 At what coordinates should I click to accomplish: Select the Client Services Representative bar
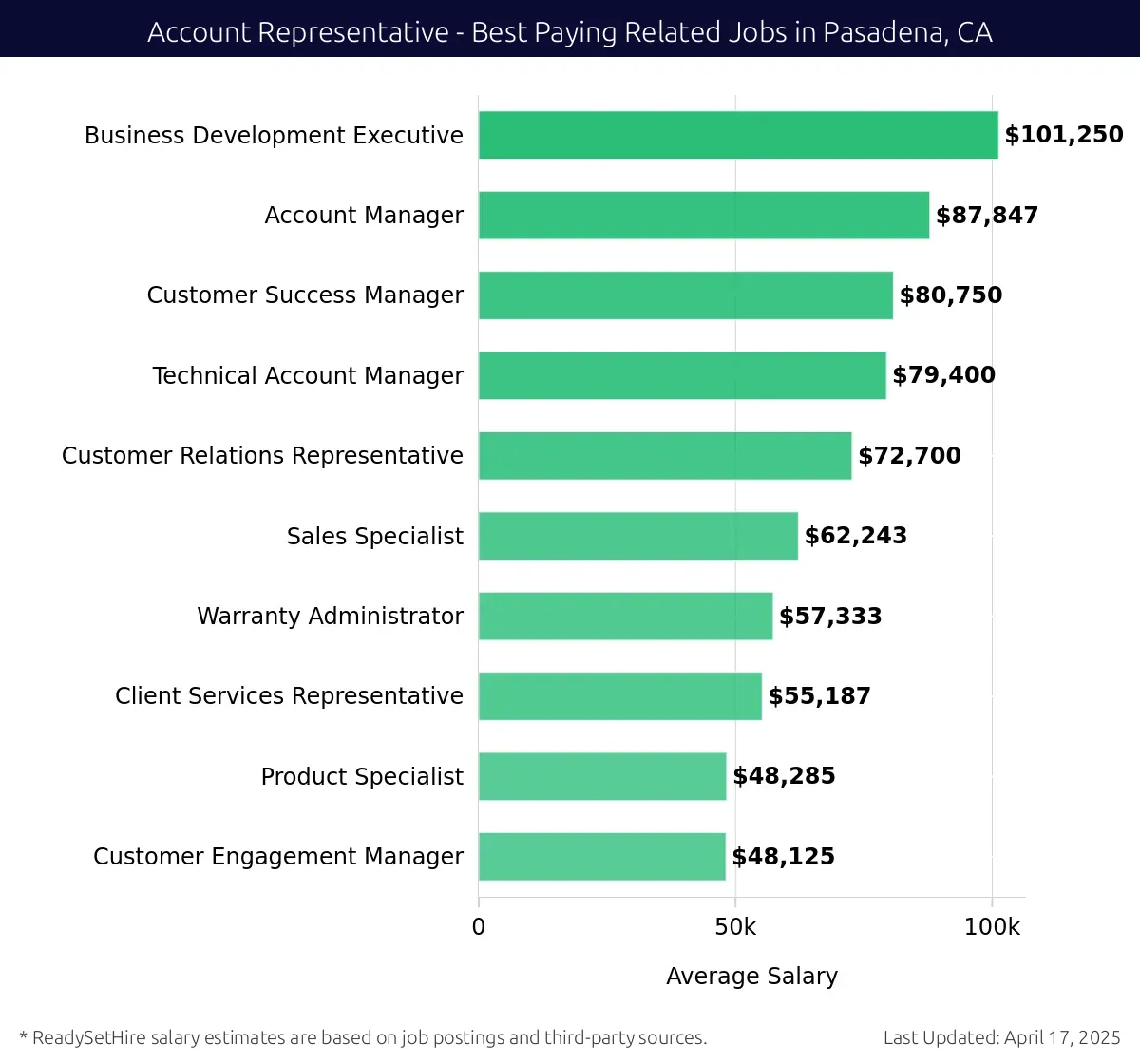620,696
